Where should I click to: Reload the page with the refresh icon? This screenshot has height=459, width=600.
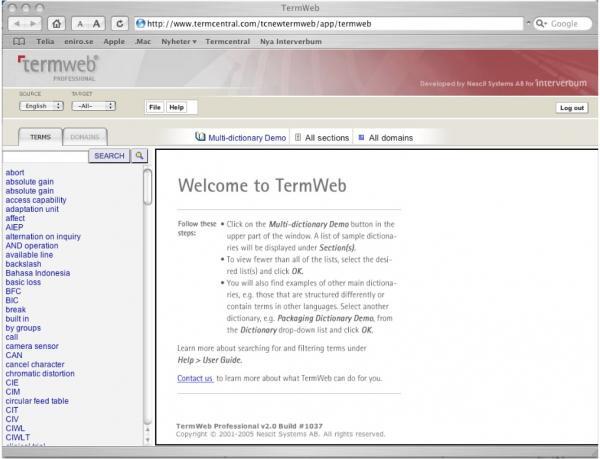(x=120, y=24)
